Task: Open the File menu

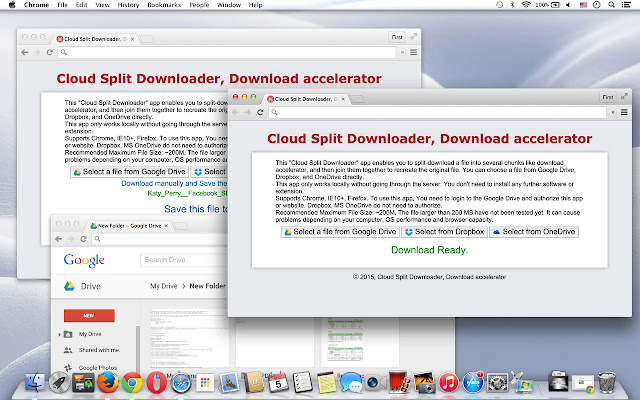Action: click(x=62, y=5)
